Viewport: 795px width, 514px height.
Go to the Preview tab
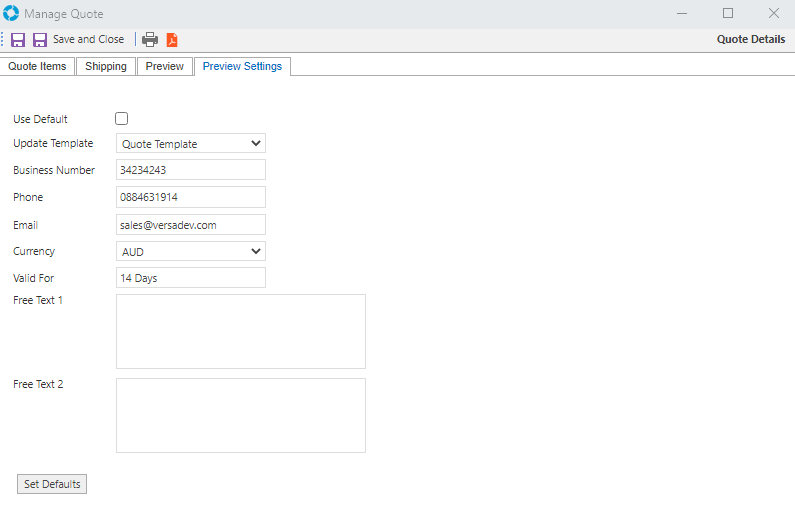[164, 66]
